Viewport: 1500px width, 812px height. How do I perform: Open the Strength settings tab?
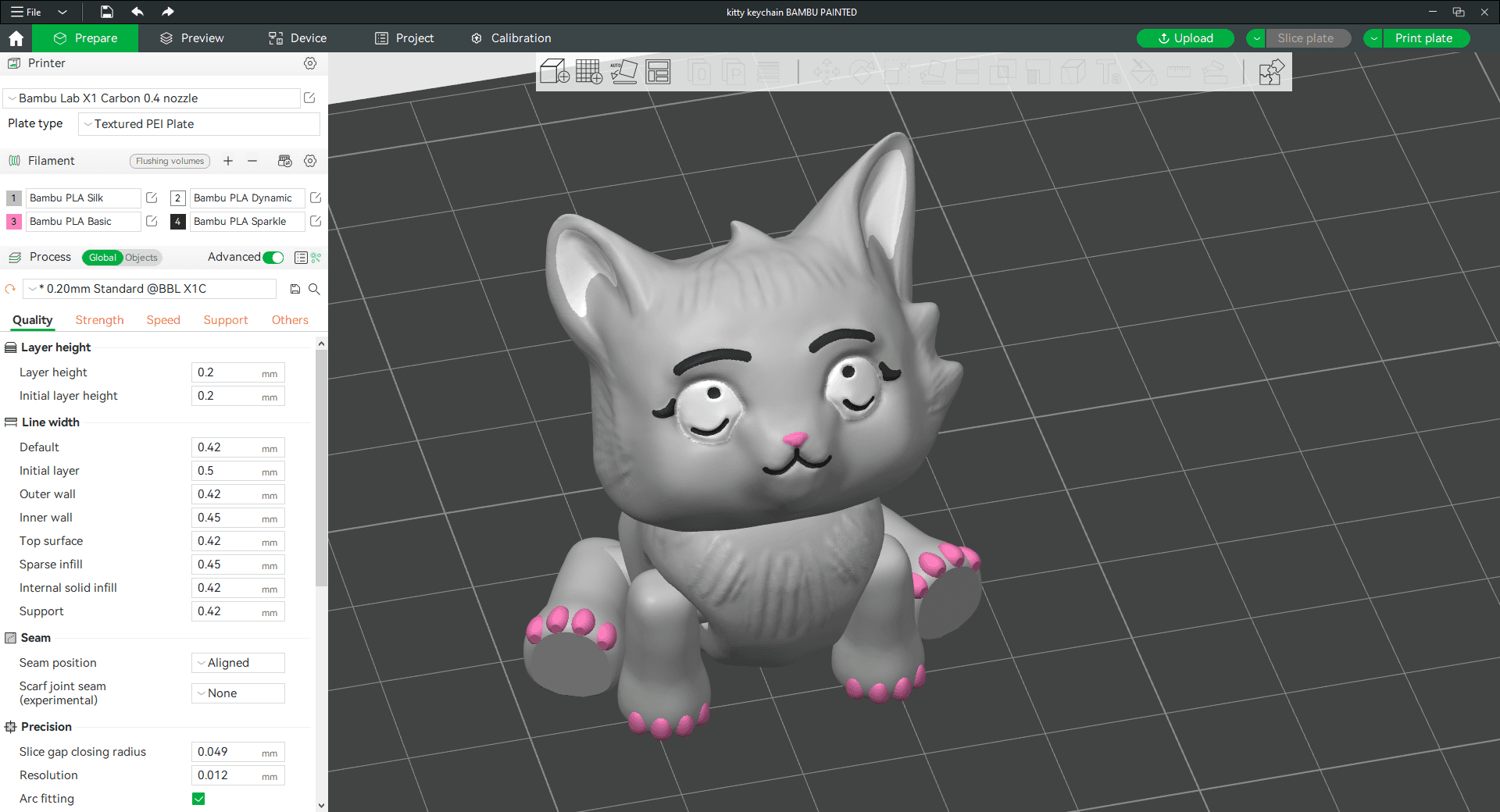[99, 320]
